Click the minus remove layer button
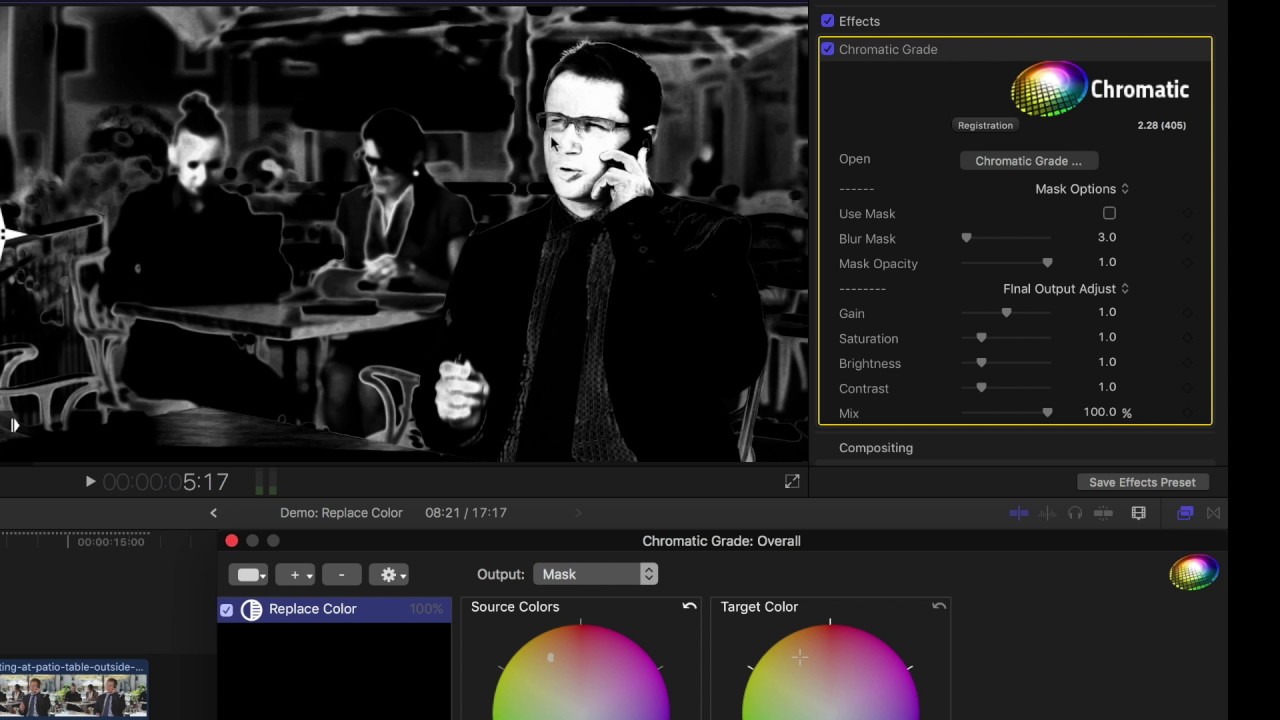Image resolution: width=1280 pixels, height=720 pixels. 341,574
